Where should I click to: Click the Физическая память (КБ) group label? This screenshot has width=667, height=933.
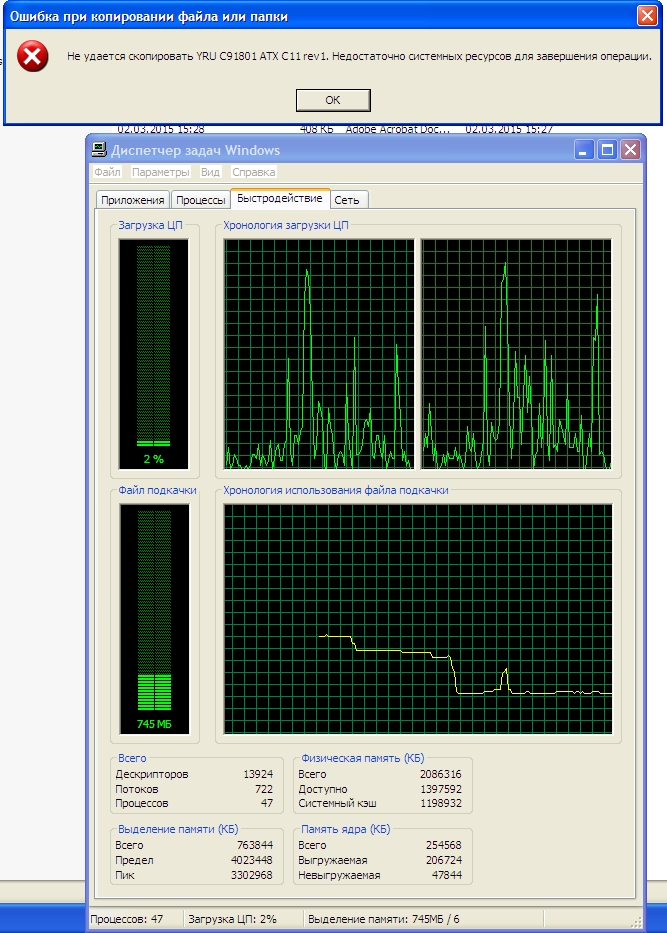362,758
